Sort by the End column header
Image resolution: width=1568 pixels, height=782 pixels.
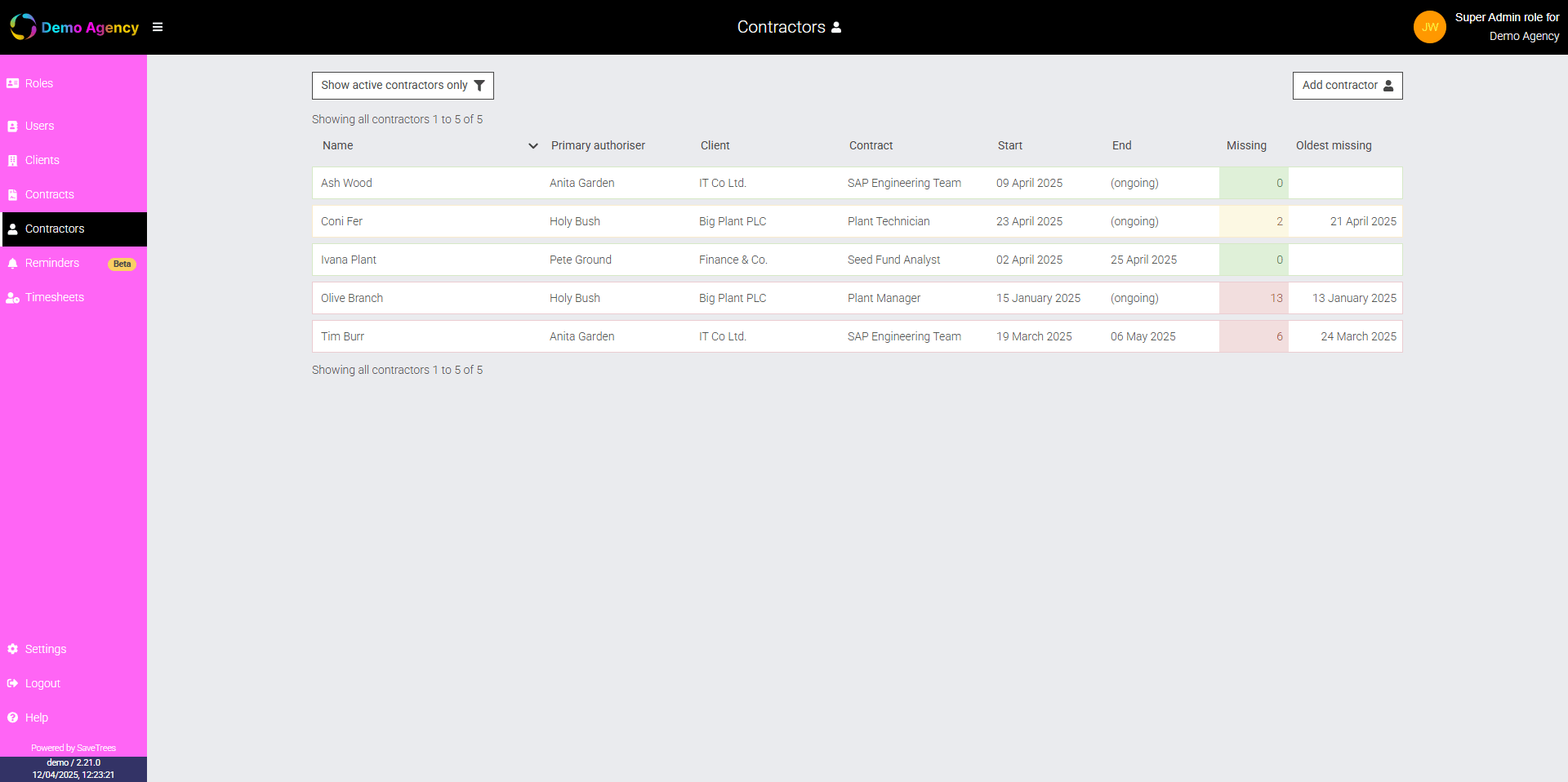1121,145
